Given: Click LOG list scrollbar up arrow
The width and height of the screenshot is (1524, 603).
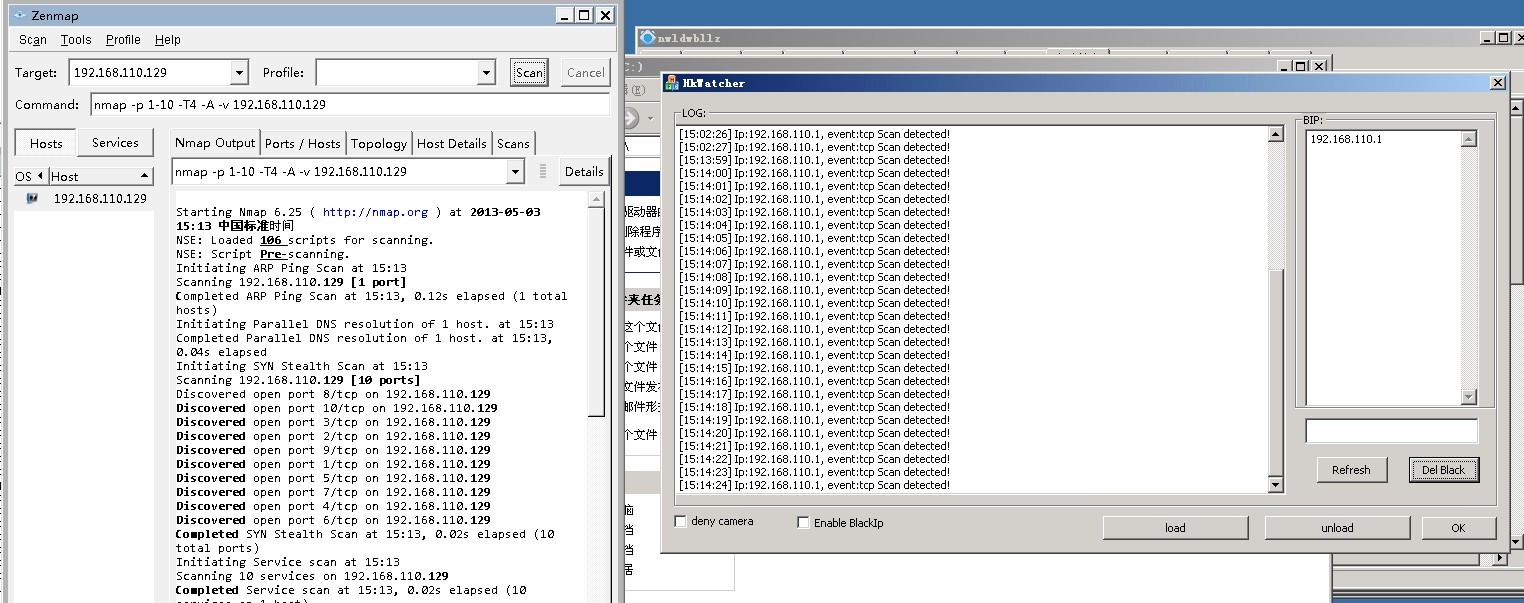Looking at the screenshot, I should pyautogui.click(x=1275, y=135).
